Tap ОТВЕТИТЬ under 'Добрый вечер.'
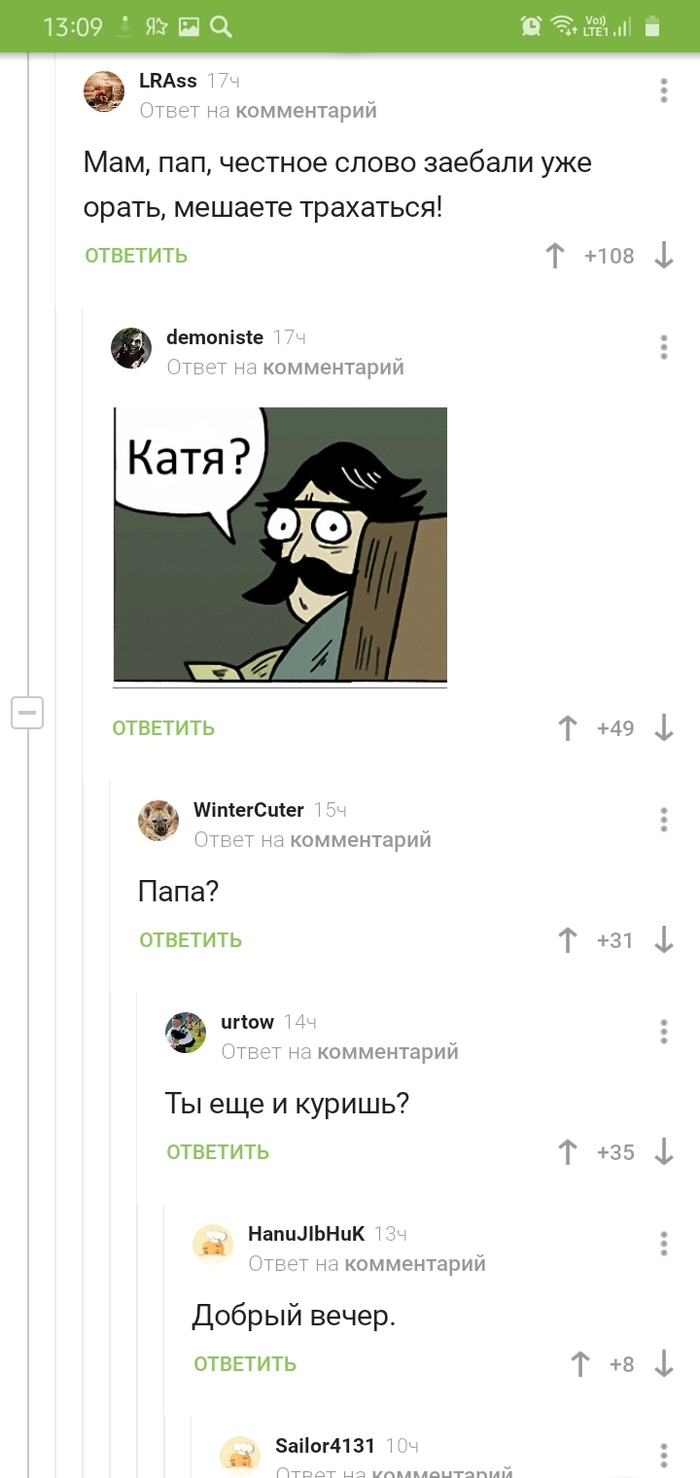This screenshot has height=1478, width=700. tap(245, 1364)
